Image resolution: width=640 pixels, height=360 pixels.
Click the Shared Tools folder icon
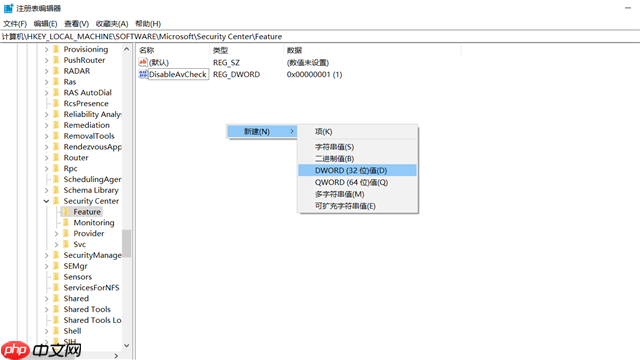click(56, 309)
